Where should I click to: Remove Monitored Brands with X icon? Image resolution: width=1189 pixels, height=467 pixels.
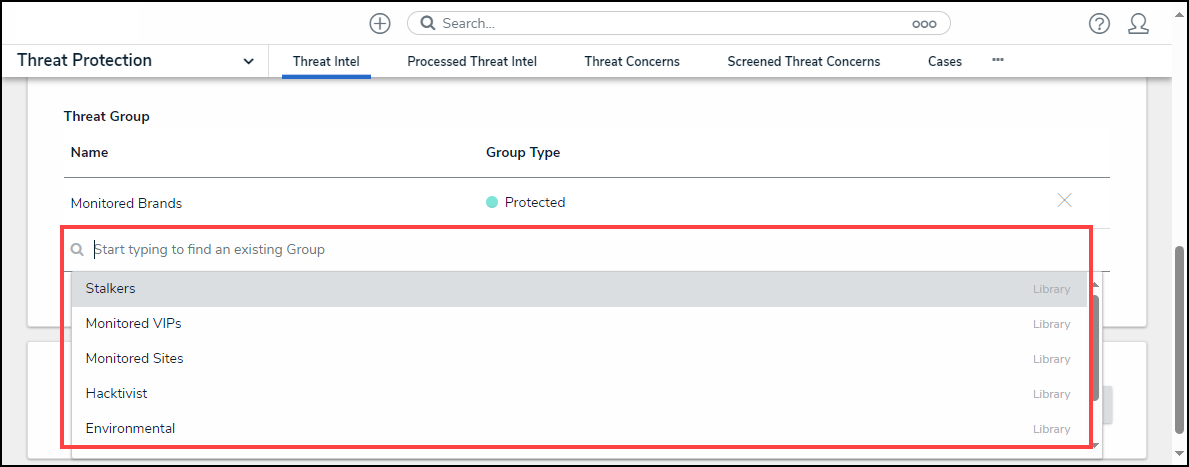click(x=1064, y=201)
